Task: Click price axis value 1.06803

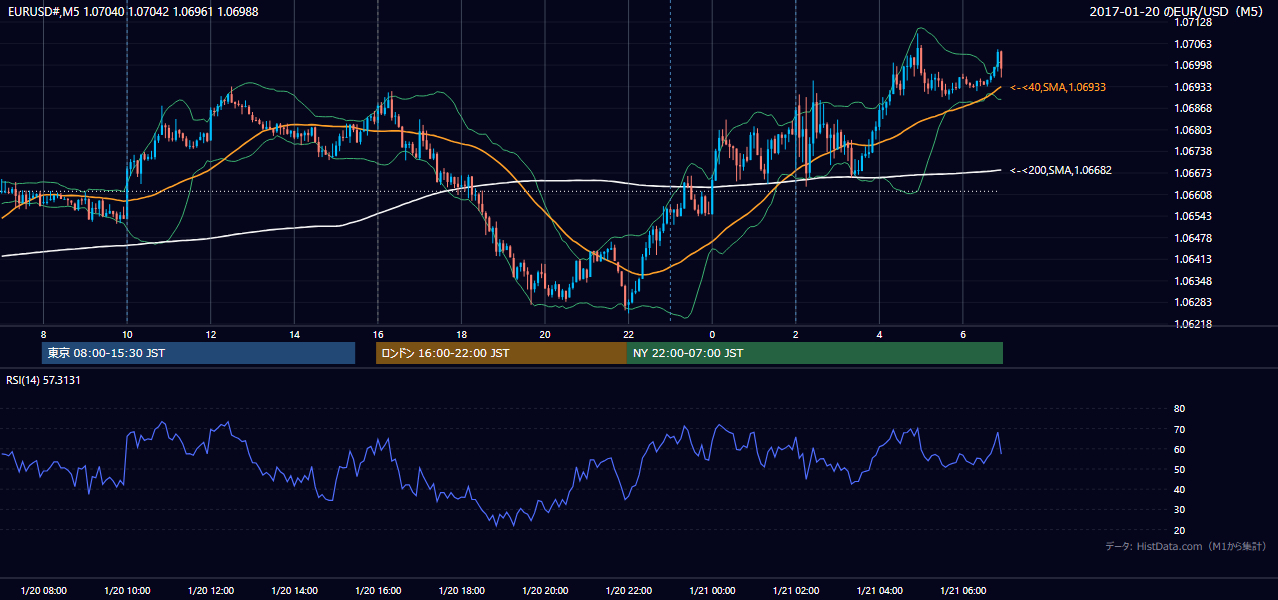Action: [x=1194, y=130]
